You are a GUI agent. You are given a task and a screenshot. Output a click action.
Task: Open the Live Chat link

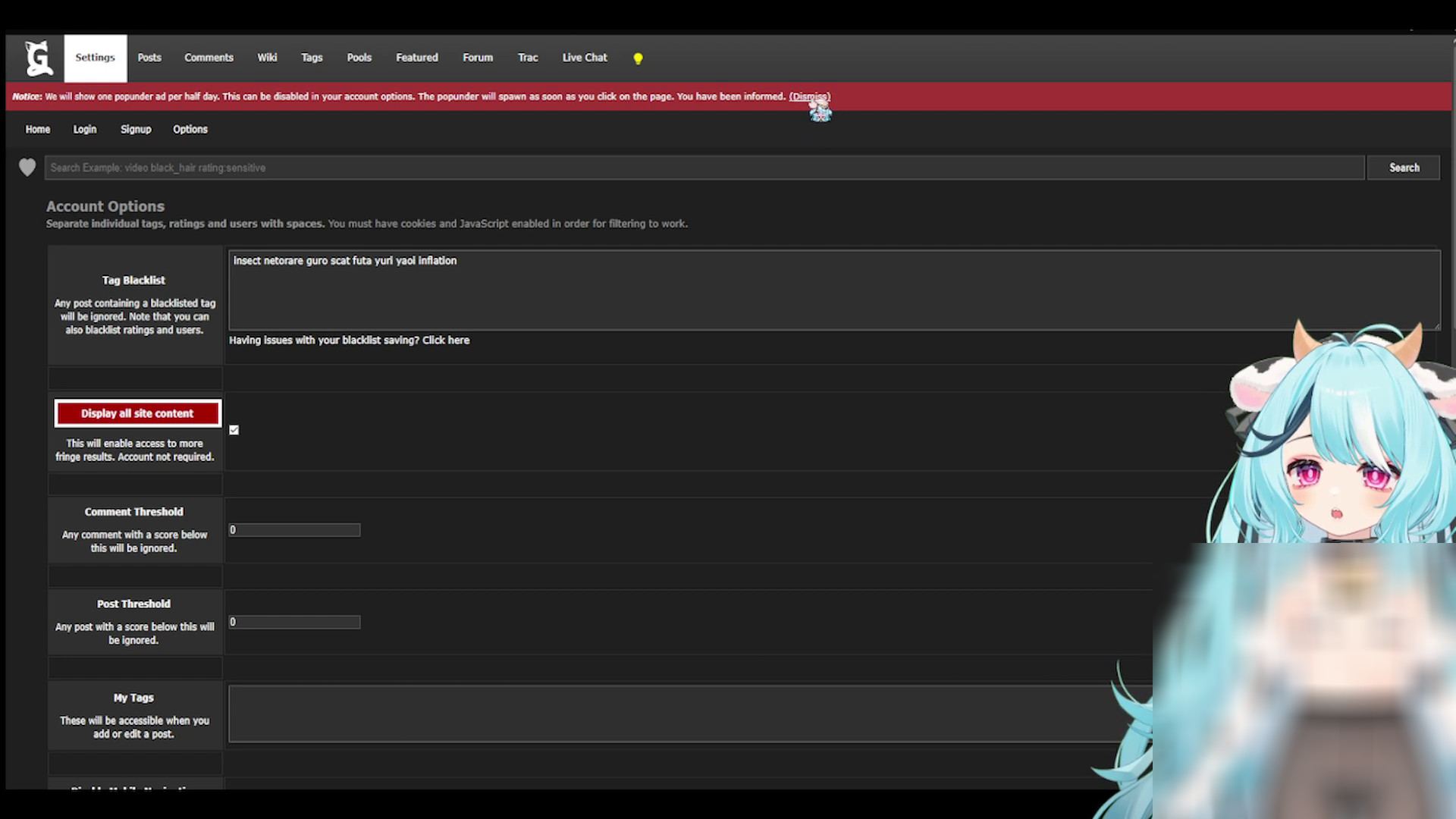[585, 58]
